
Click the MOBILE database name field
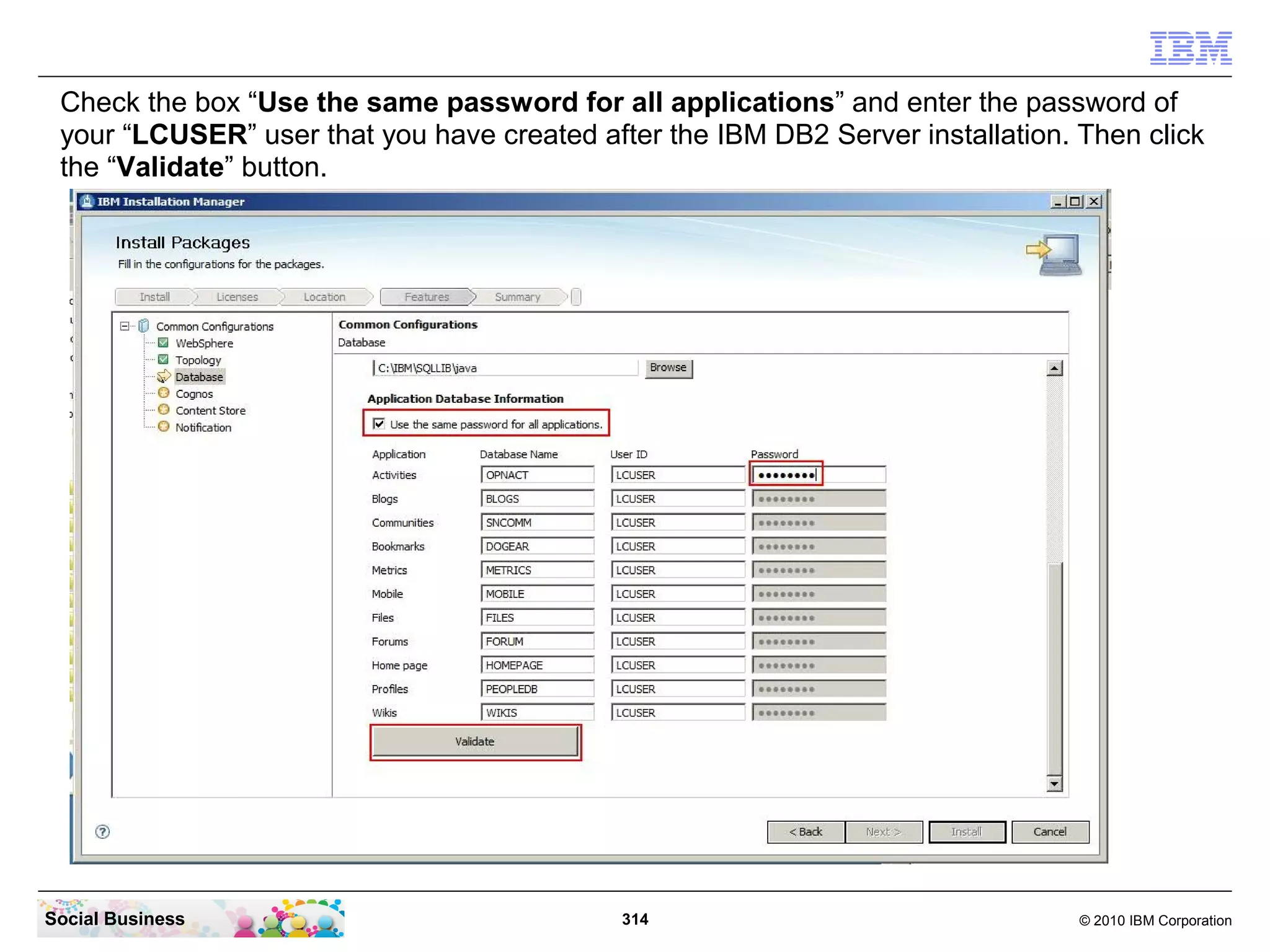tap(538, 594)
